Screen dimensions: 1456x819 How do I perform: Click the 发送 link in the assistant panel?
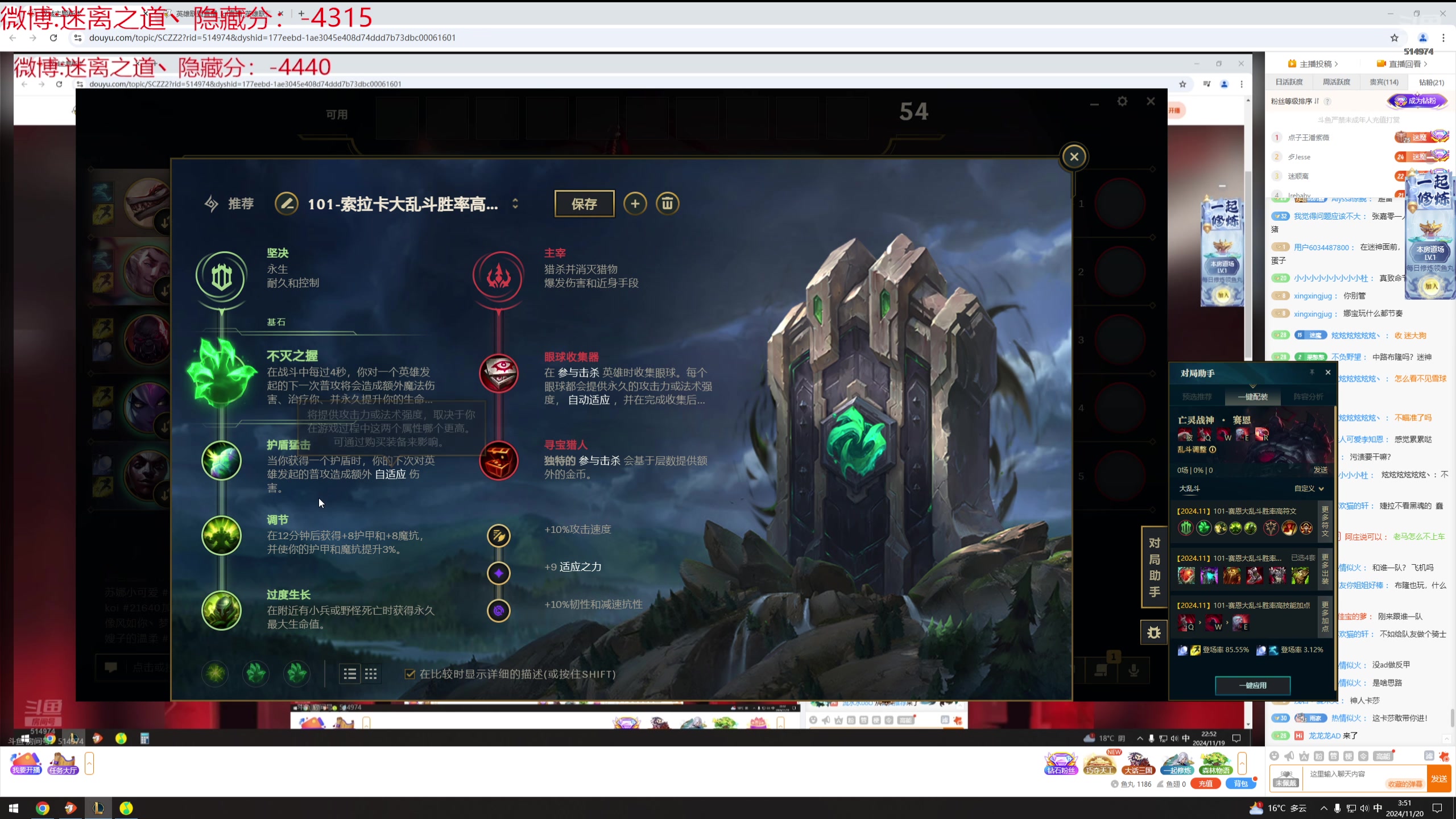pyautogui.click(x=1320, y=470)
